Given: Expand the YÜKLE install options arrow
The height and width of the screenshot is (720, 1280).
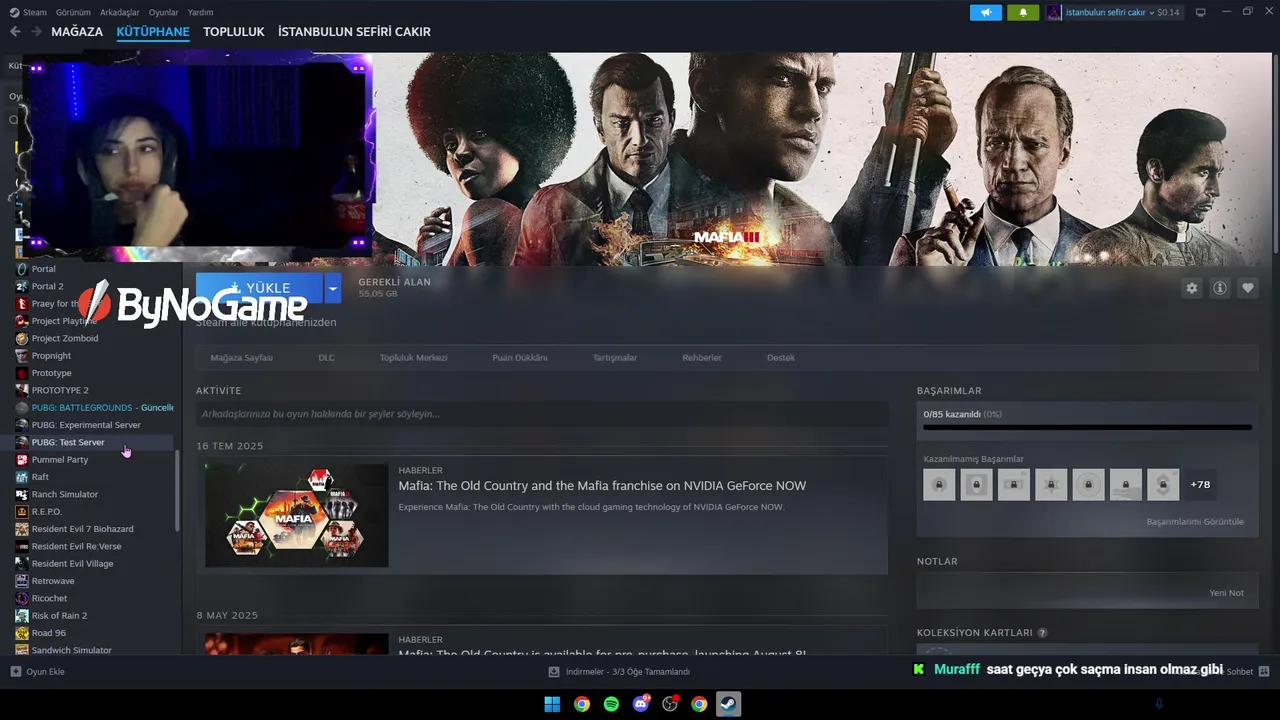Looking at the screenshot, I should point(333,288).
